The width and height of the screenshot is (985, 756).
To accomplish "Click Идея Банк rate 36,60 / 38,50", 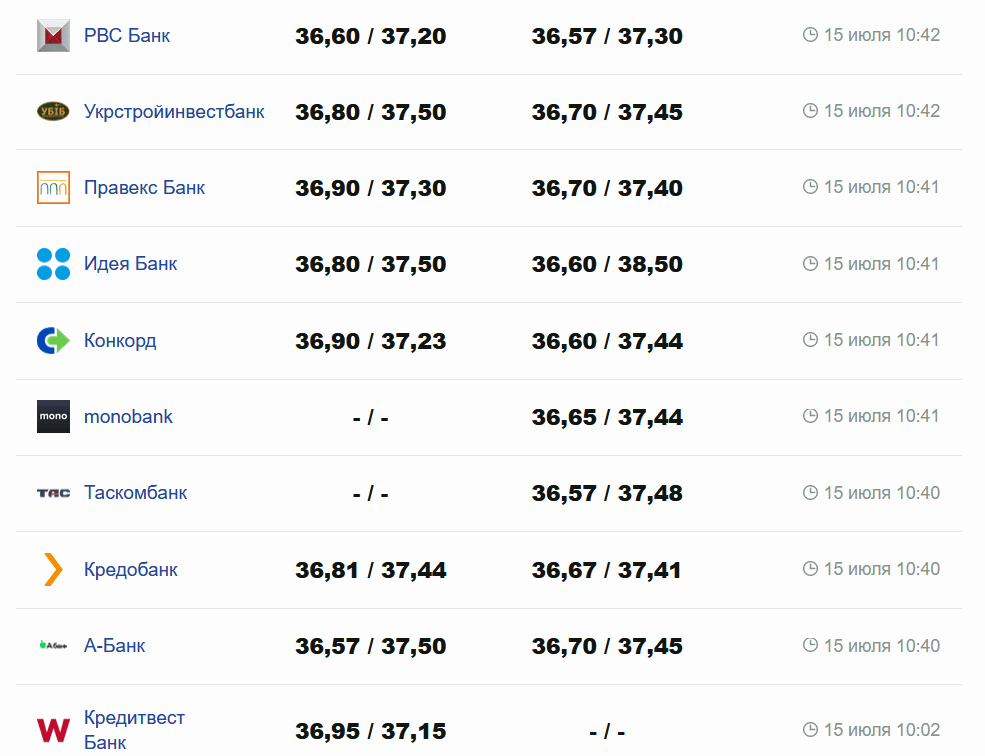I will tap(607, 265).
